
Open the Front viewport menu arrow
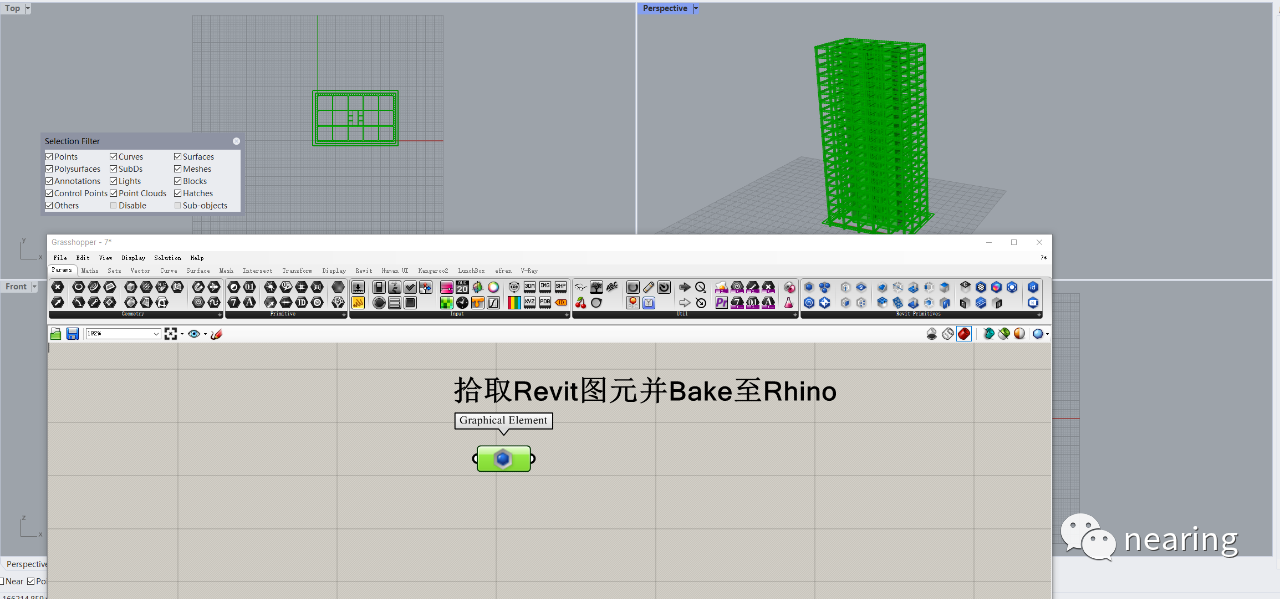coord(33,286)
